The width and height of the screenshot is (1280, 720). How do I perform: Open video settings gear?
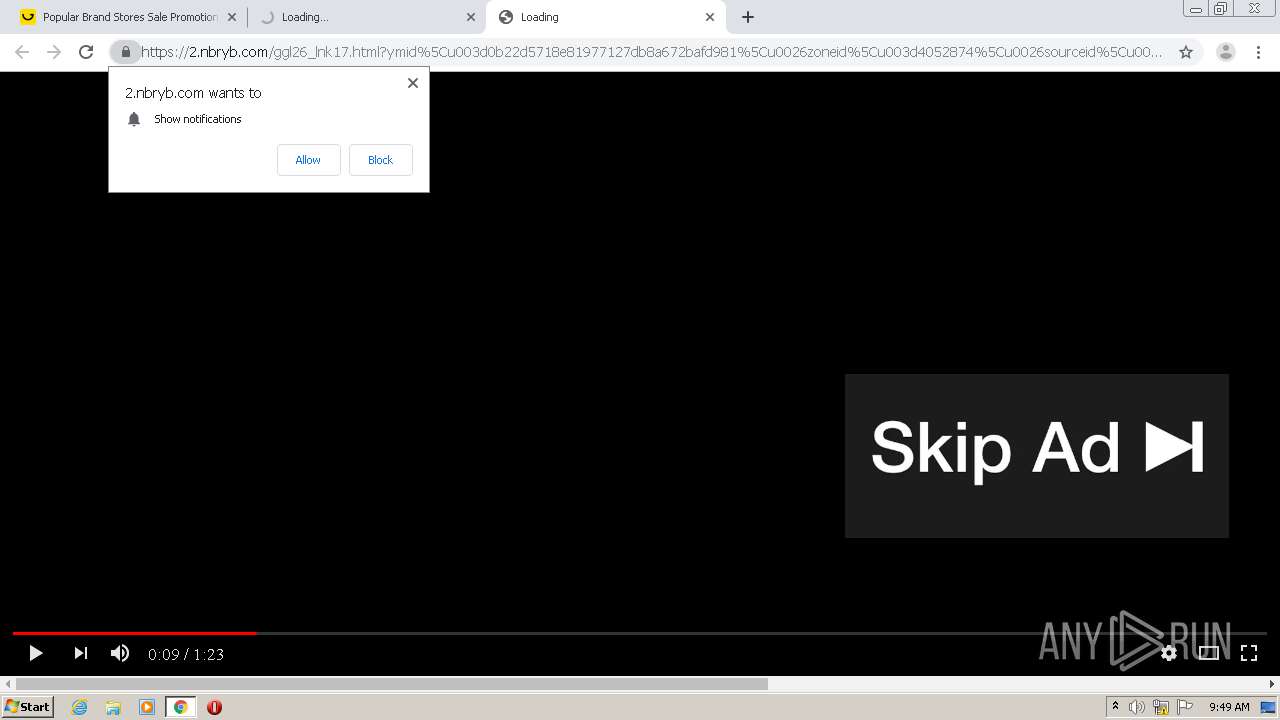(x=1168, y=654)
